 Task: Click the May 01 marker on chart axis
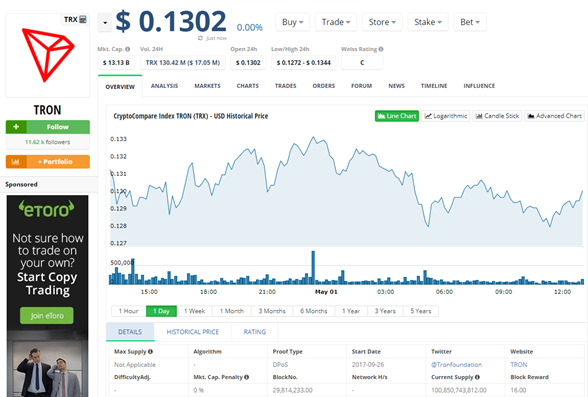click(326, 292)
